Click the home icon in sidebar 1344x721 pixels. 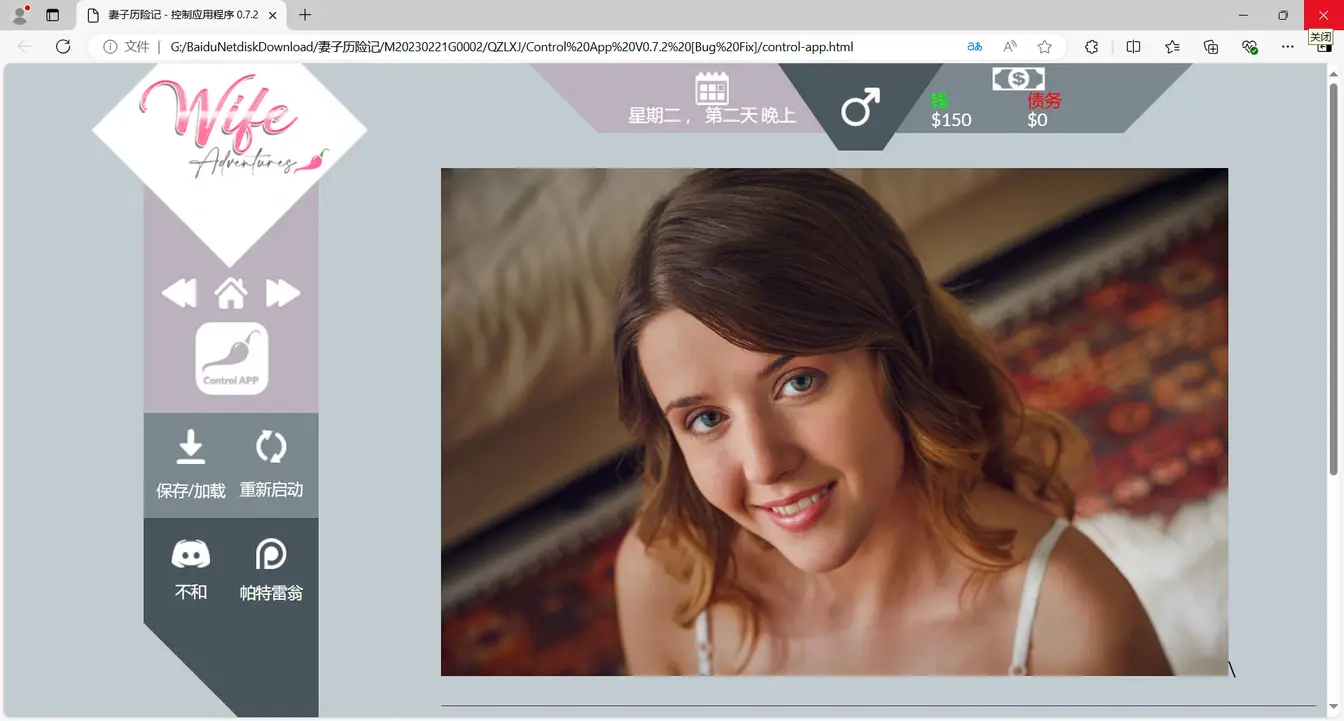coord(231,293)
